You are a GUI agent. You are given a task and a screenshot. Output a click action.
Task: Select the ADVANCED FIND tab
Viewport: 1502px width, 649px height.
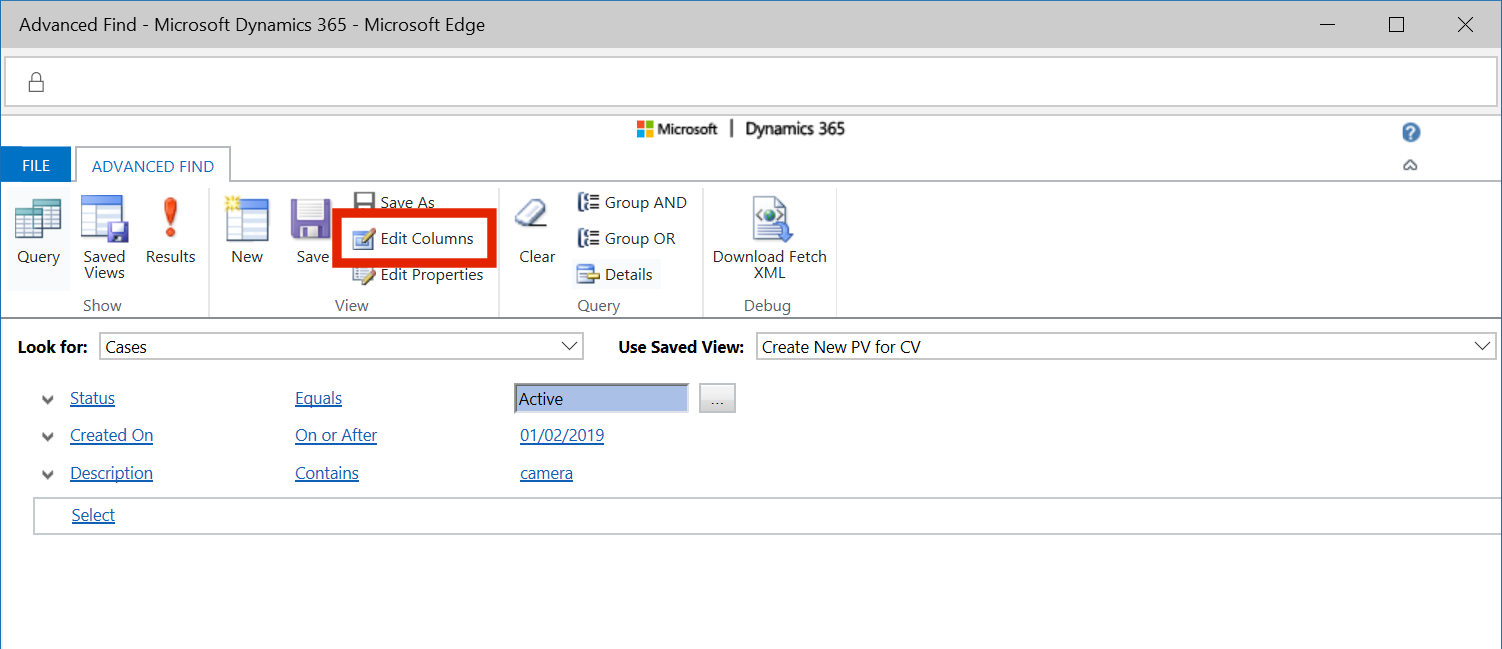pyautogui.click(x=153, y=166)
